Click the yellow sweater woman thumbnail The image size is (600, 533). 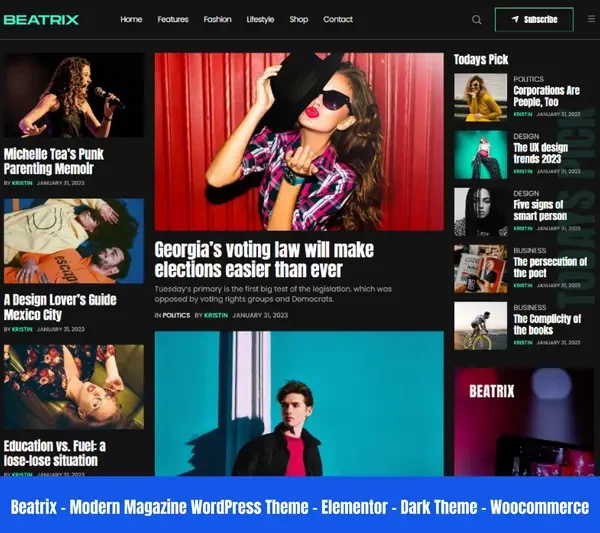480,98
